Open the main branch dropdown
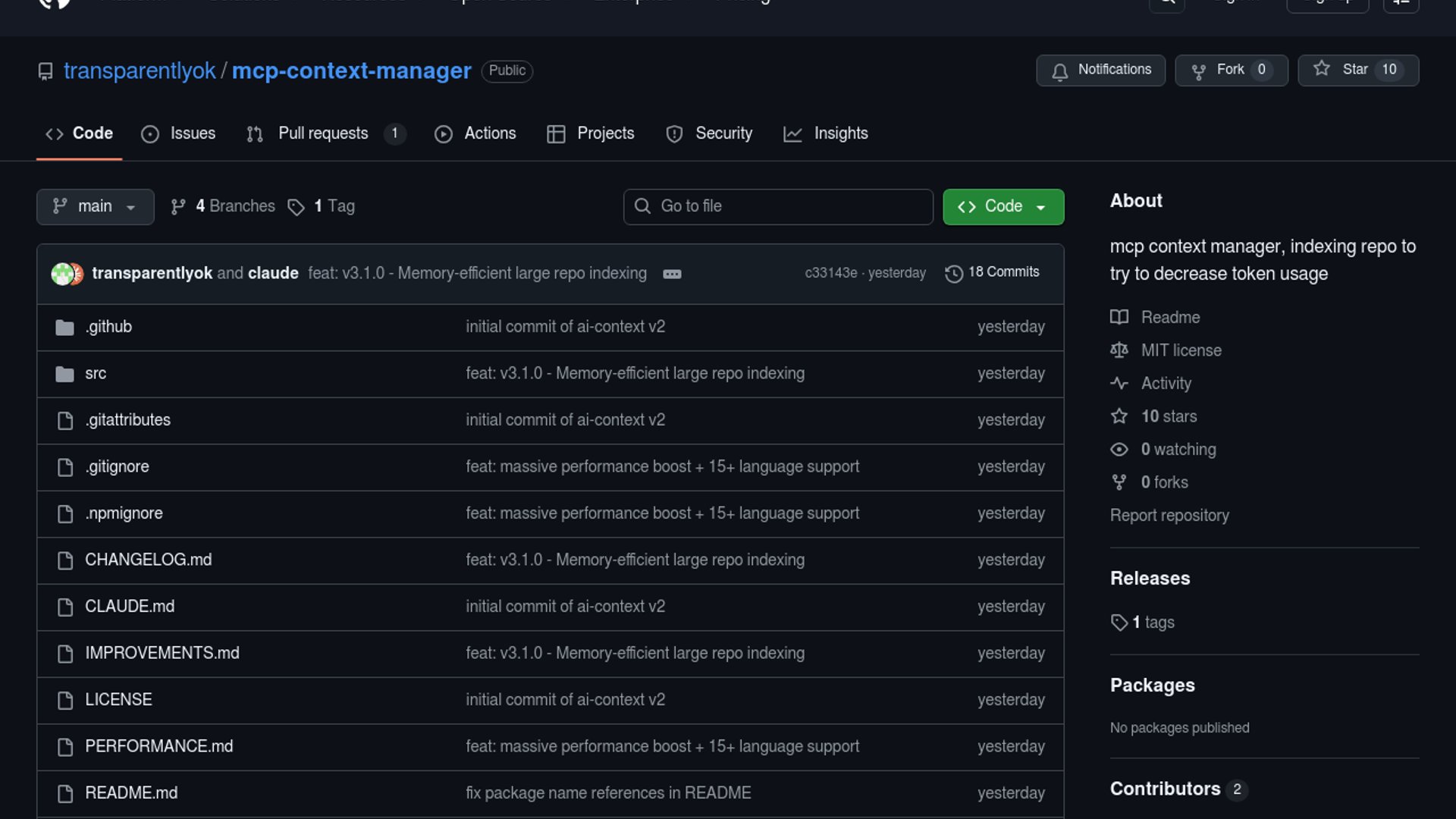This screenshot has height=819, width=1456. click(x=95, y=206)
